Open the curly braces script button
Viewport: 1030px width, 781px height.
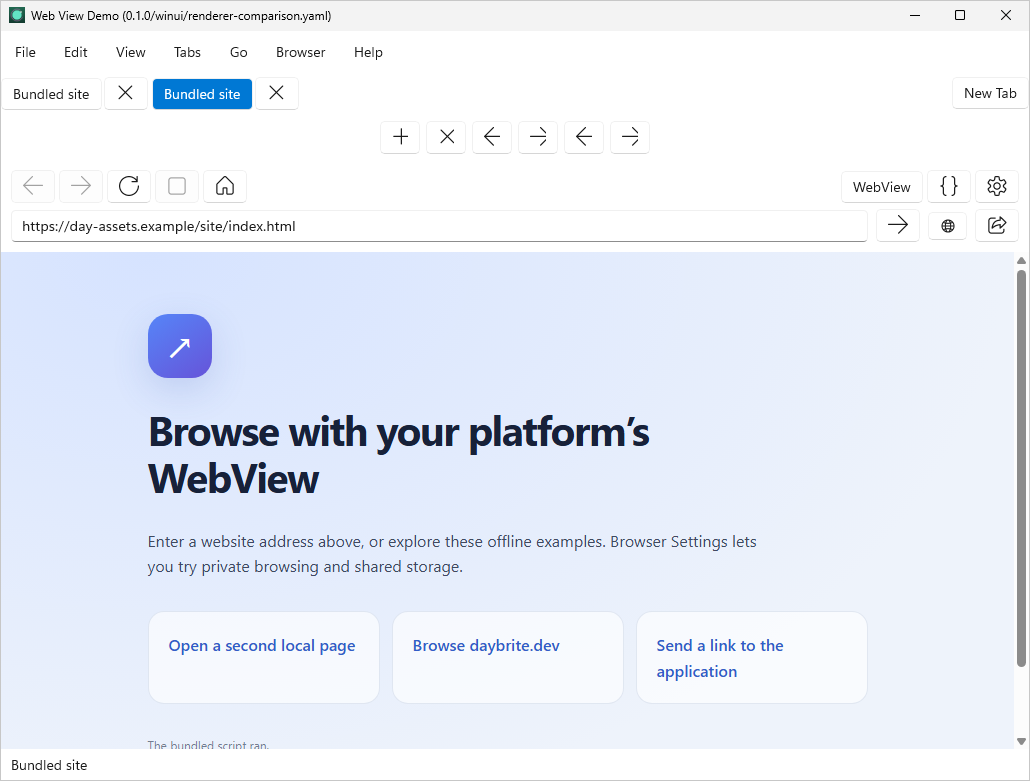949,187
